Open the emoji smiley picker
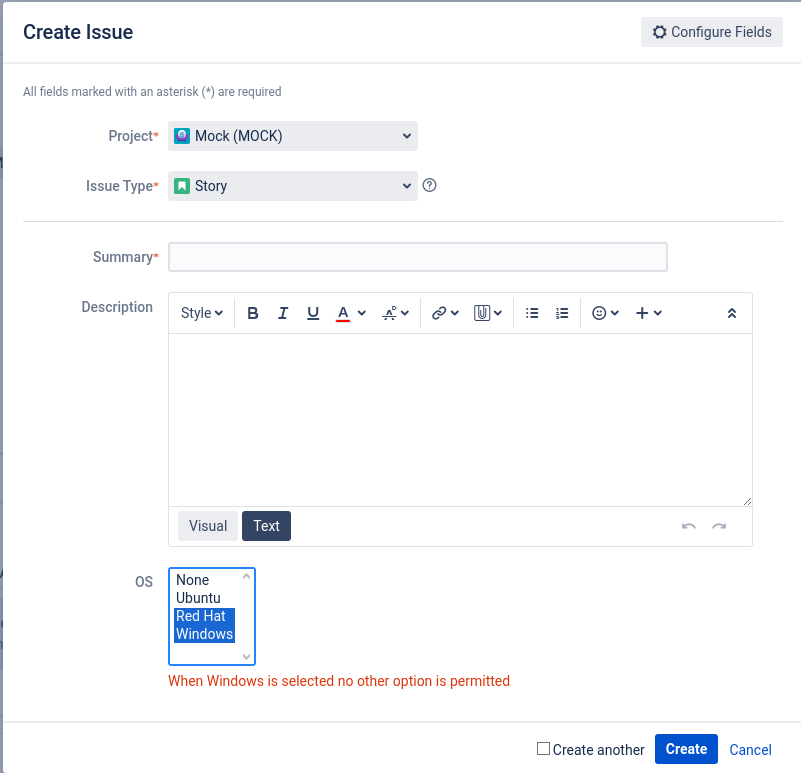 599,313
